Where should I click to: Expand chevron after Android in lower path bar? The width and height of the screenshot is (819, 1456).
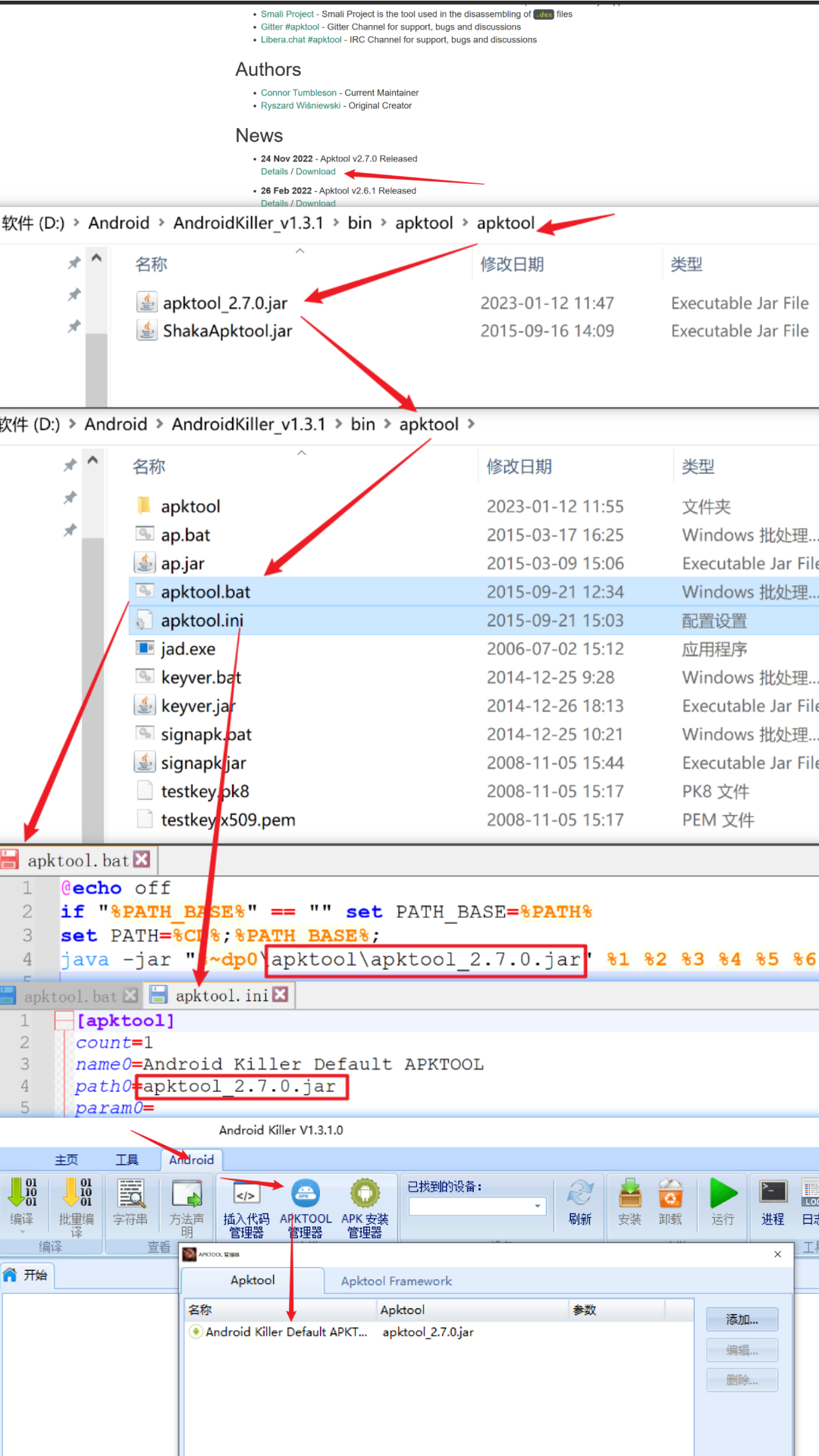tap(159, 424)
